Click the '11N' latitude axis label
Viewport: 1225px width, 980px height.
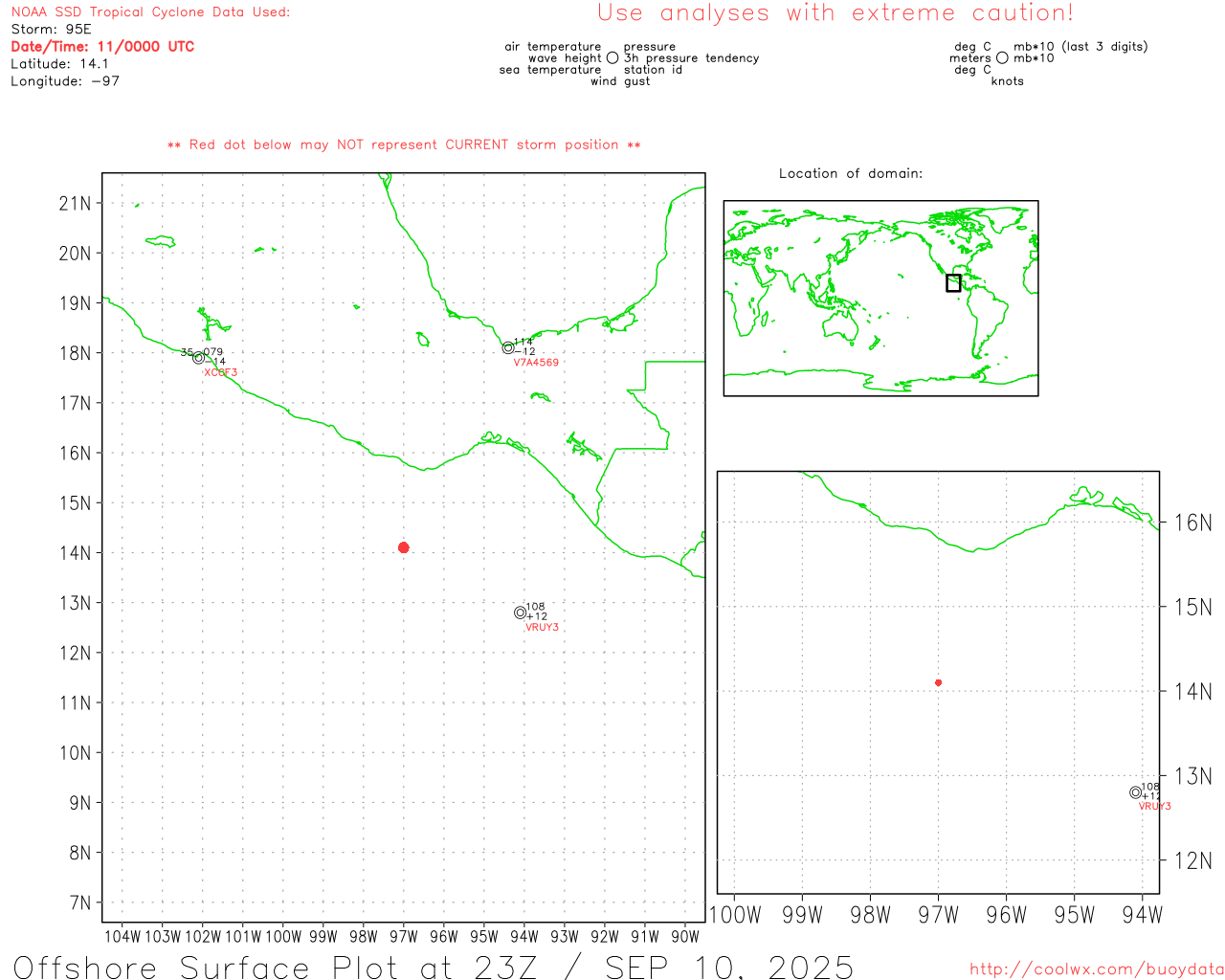(75, 702)
